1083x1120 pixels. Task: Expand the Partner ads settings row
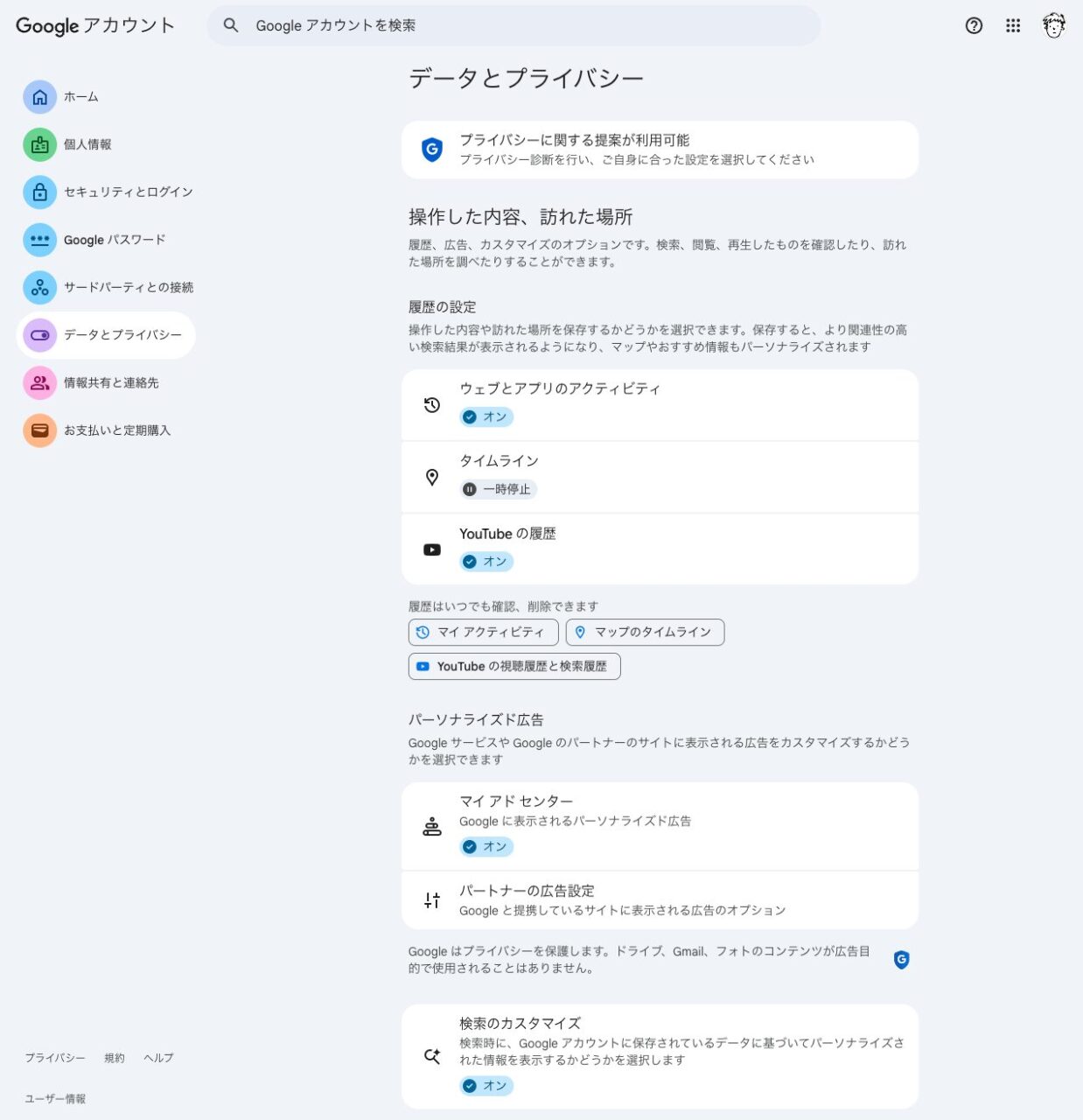660,900
